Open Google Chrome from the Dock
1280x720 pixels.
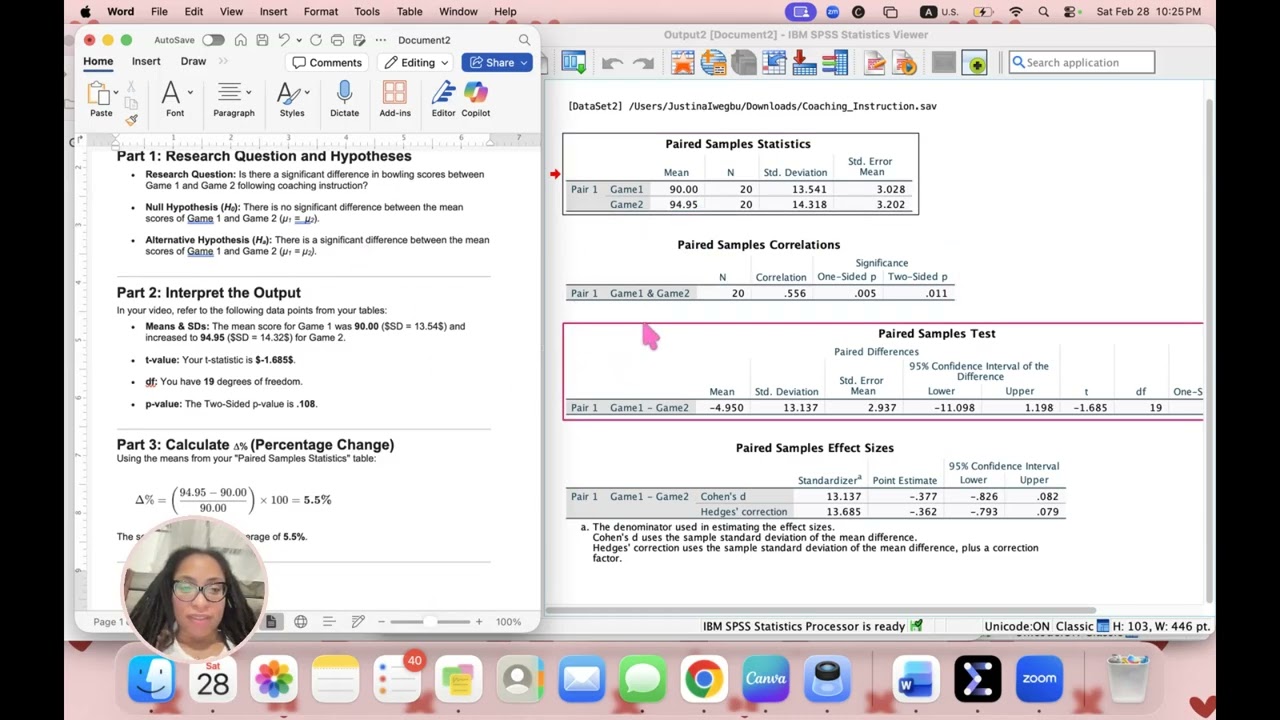tap(704, 679)
